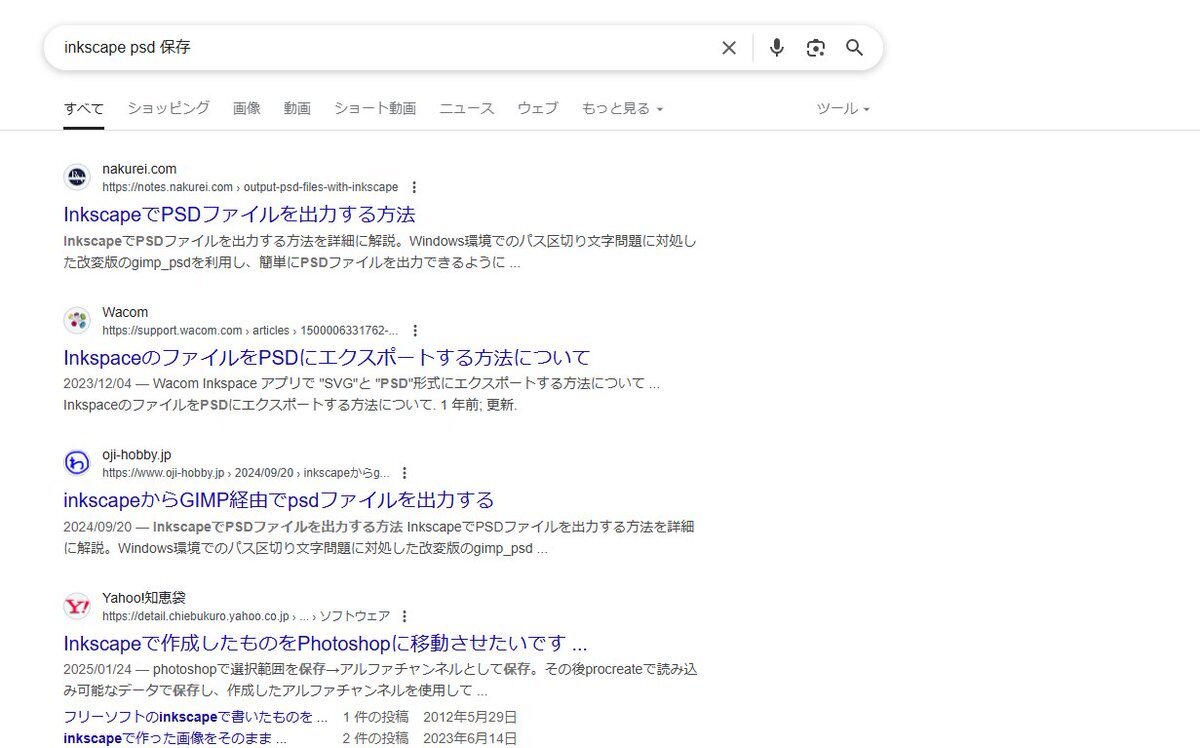Start voice search with microphone icon
This screenshot has height=748, width=1200.
(777, 48)
